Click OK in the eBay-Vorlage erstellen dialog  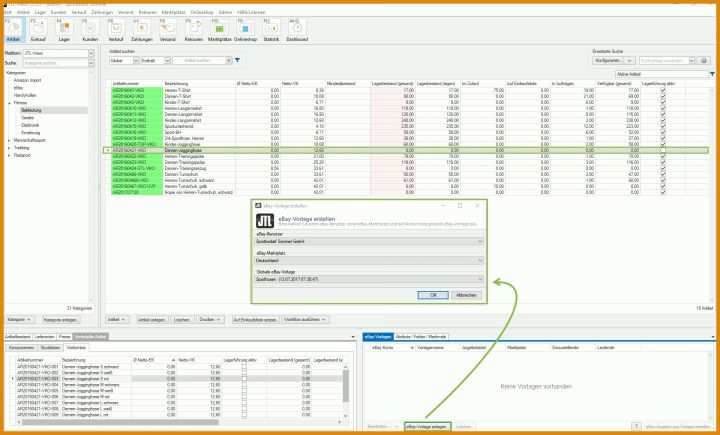pos(433,295)
